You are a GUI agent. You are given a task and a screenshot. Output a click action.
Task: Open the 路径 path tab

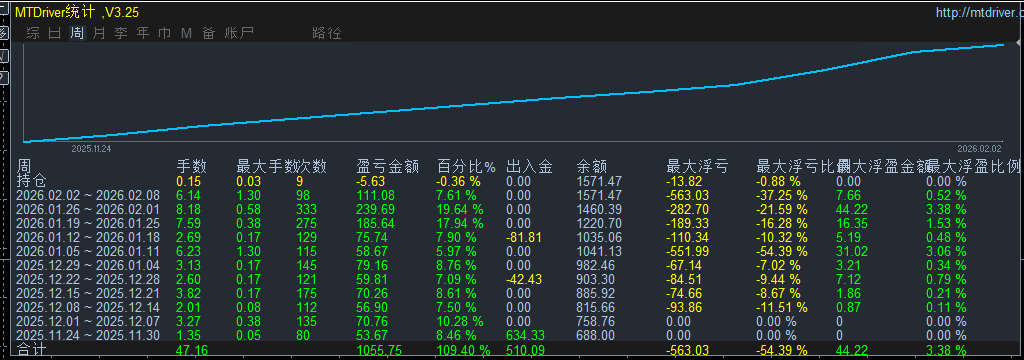327,33
